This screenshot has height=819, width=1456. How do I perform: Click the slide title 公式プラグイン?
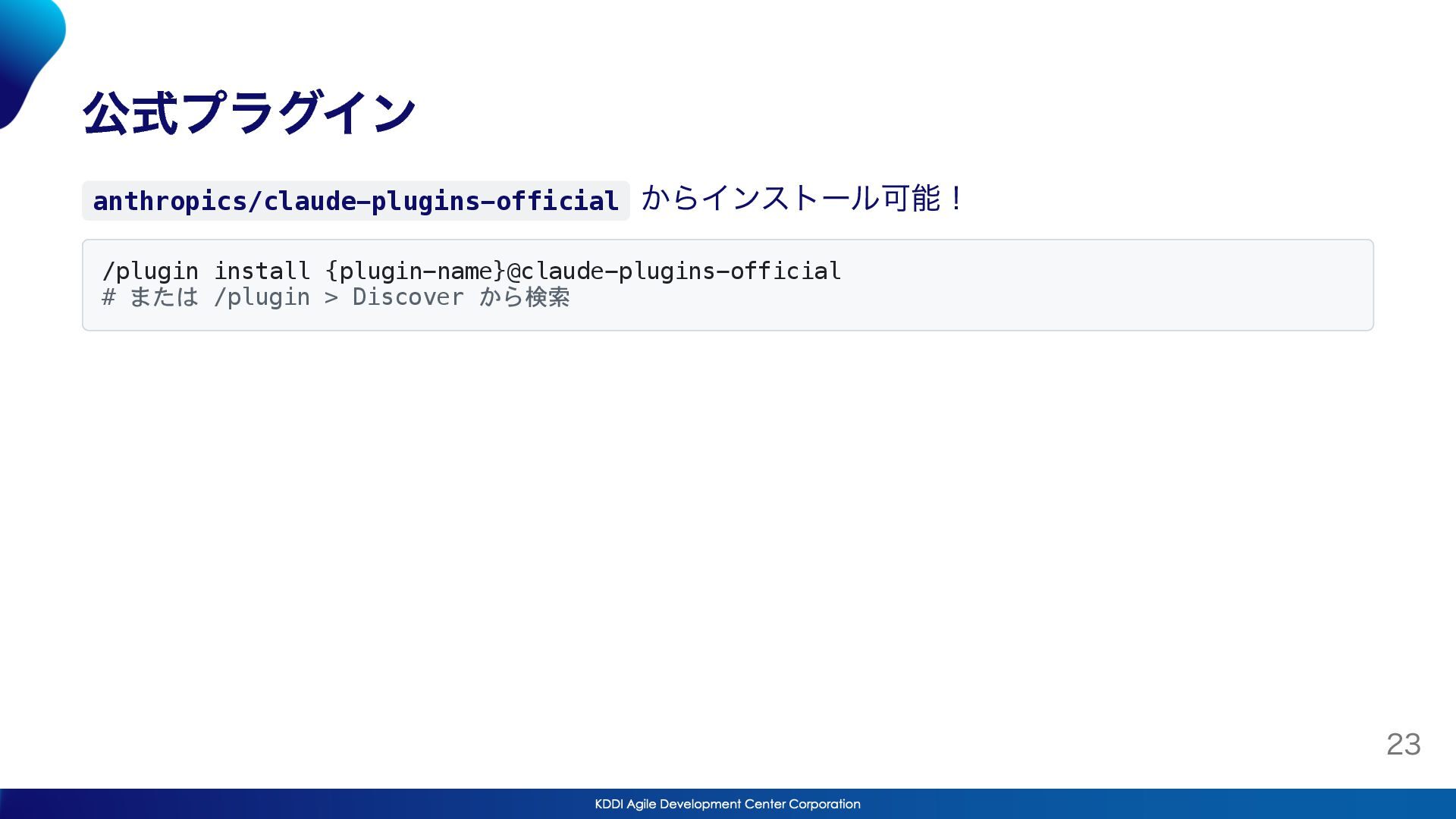tap(249, 114)
